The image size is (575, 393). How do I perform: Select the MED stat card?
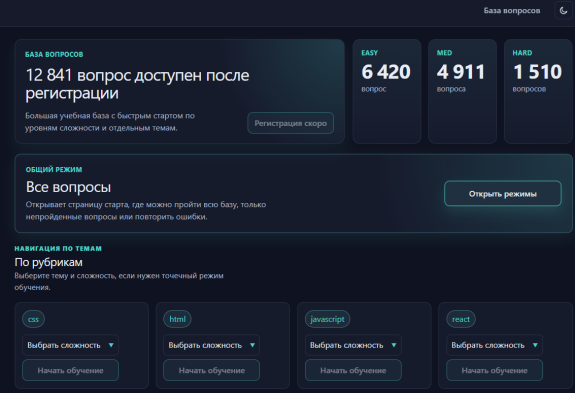(462, 91)
